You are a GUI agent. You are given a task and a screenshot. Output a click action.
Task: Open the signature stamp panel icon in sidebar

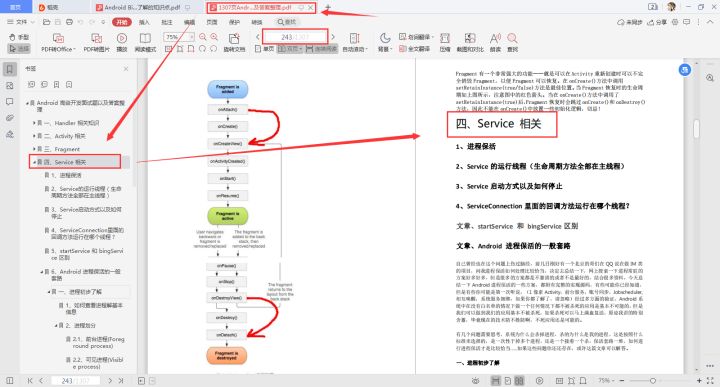click(x=10, y=135)
